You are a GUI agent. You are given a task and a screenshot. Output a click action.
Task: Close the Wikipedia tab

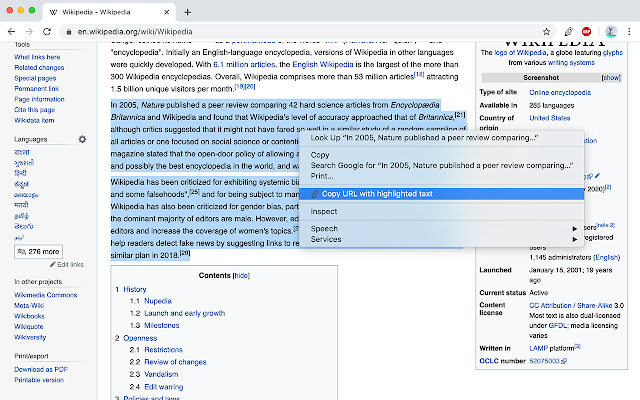tap(167, 12)
